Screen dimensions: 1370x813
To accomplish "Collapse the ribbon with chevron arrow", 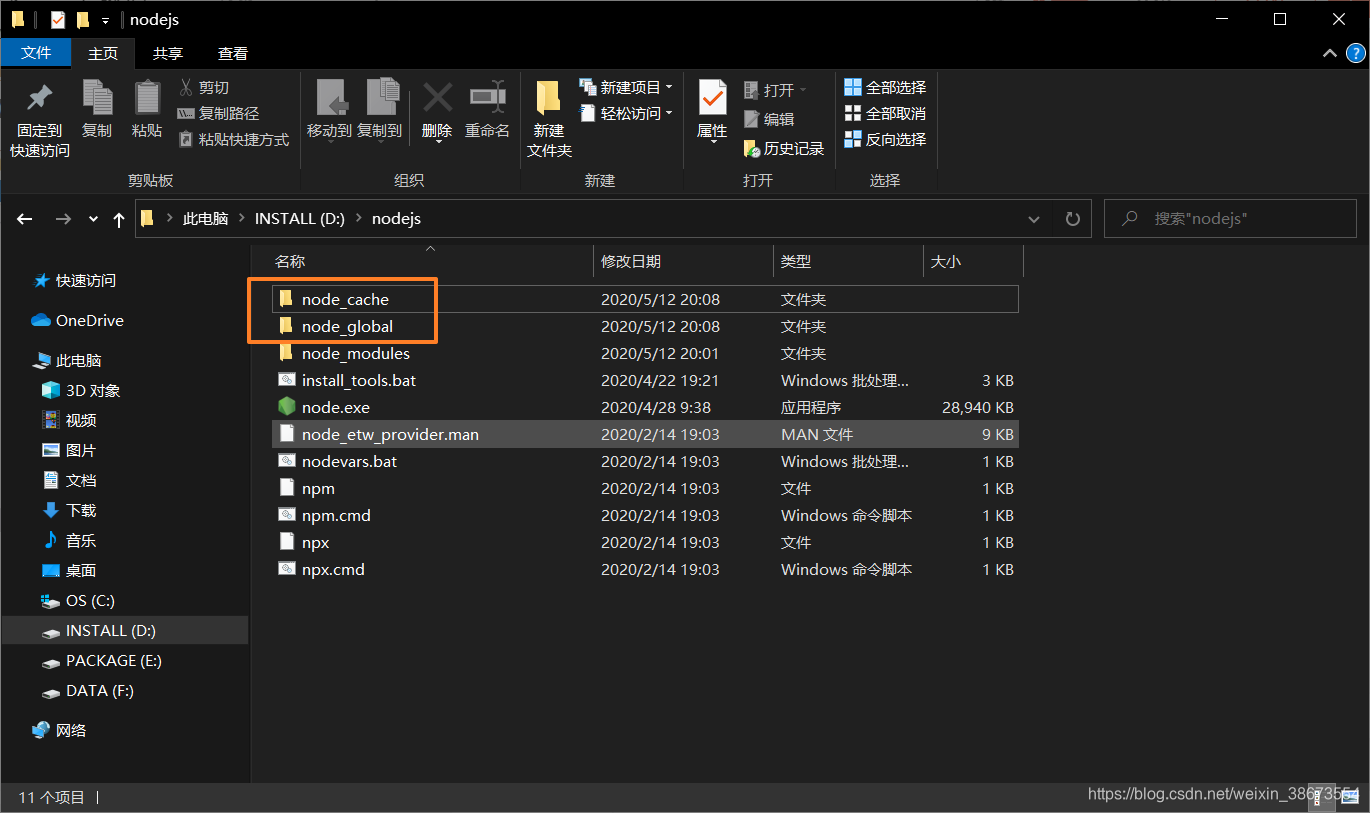I will (1329, 53).
